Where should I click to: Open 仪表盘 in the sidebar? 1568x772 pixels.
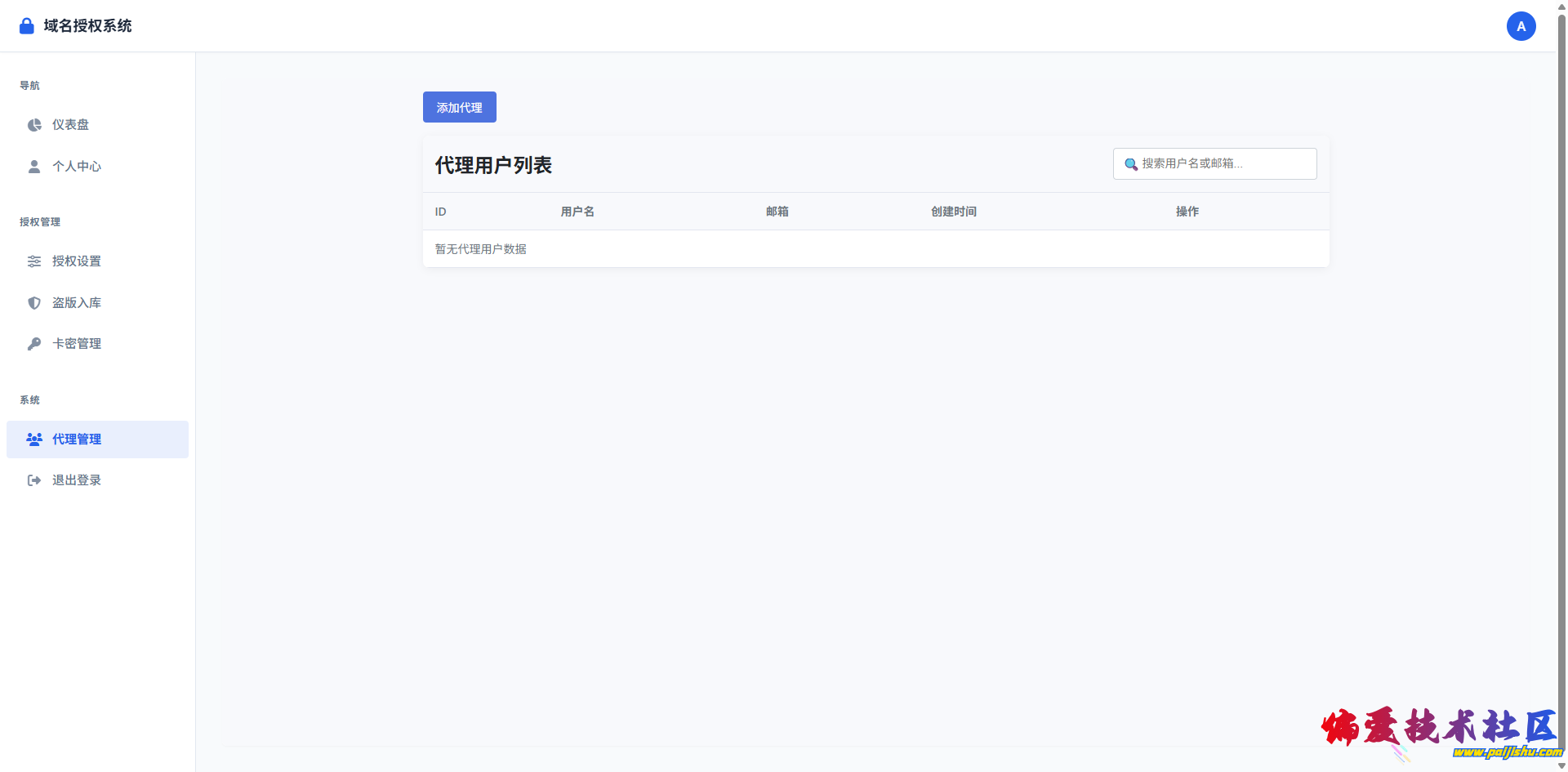click(x=71, y=125)
